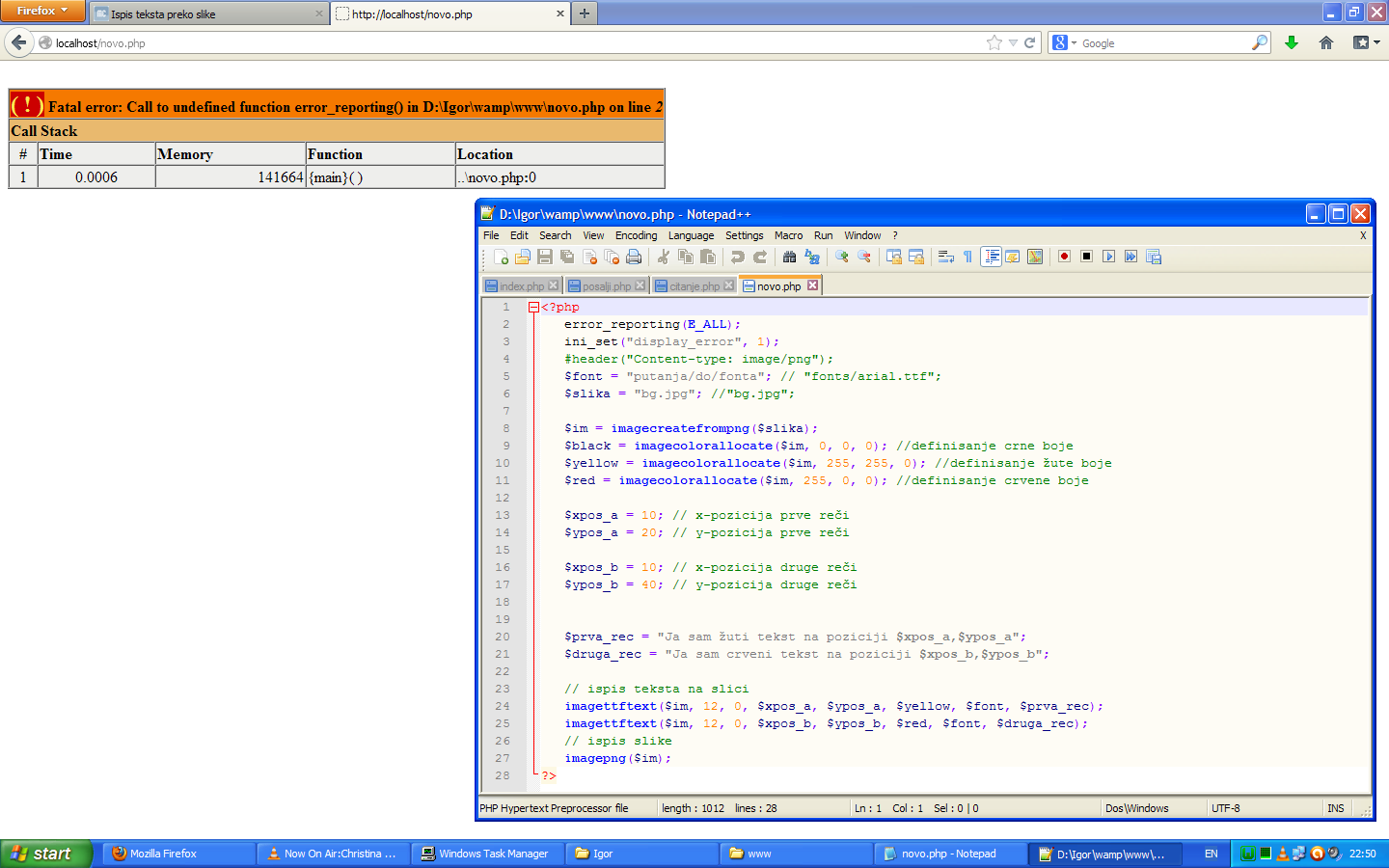Image resolution: width=1389 pixels, height=868 pixels.
Task: Open Find with the binoculars icon
Action: click(790, 257)
